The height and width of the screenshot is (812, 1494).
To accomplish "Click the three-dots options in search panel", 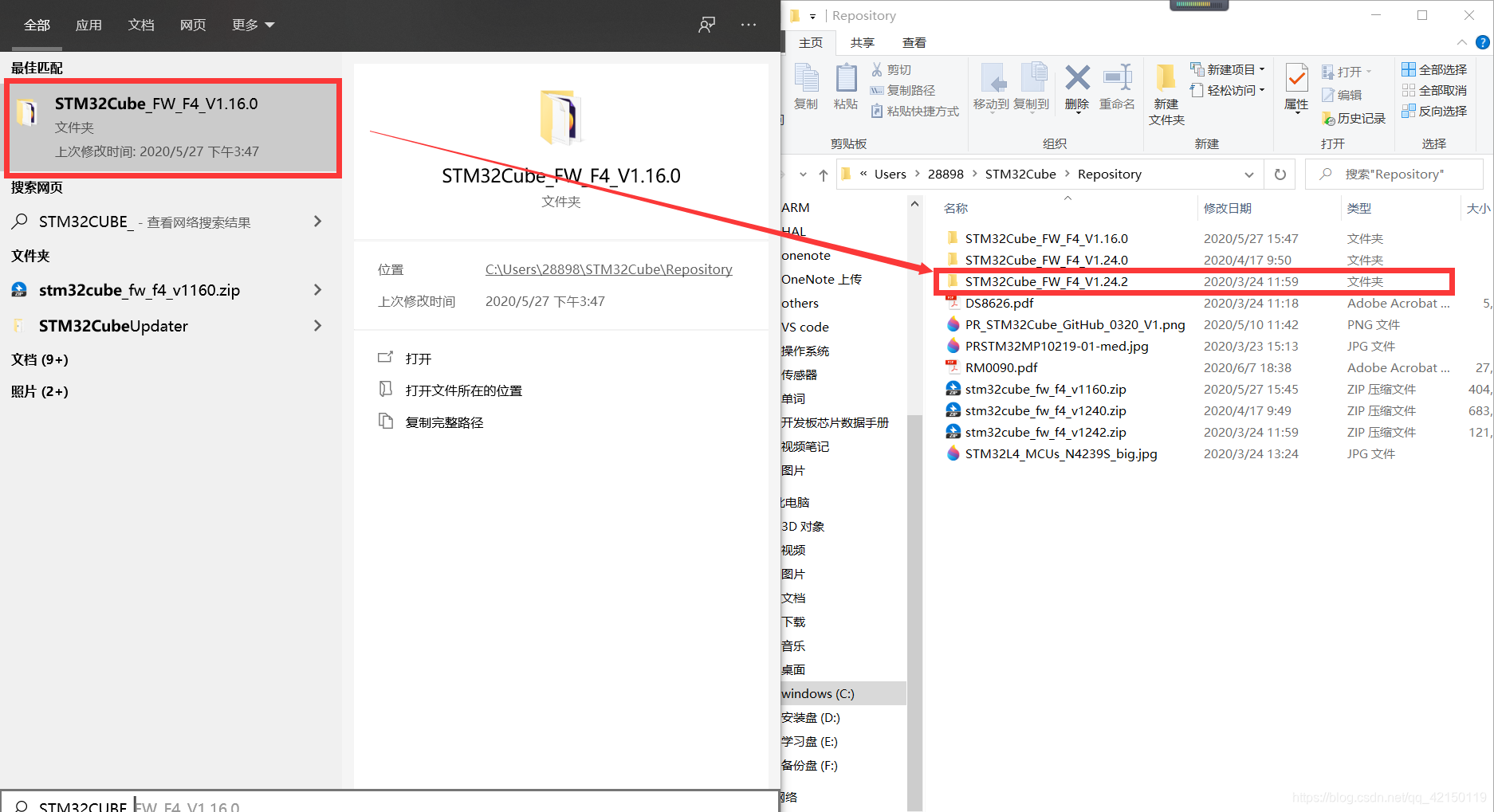I will [749, 25].
